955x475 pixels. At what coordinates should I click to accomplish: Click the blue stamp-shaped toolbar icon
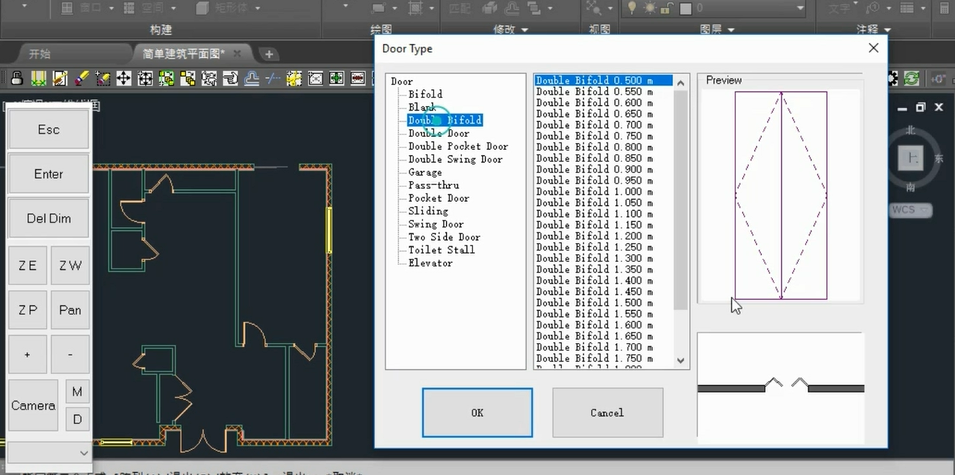pos(252,78)
